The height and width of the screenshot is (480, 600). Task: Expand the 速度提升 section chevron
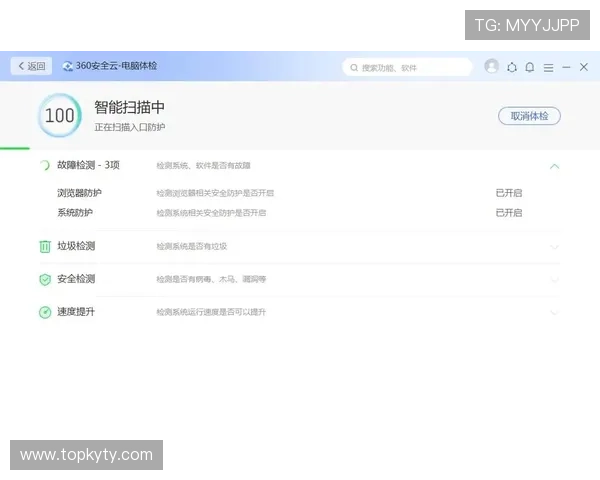[554, 313]
